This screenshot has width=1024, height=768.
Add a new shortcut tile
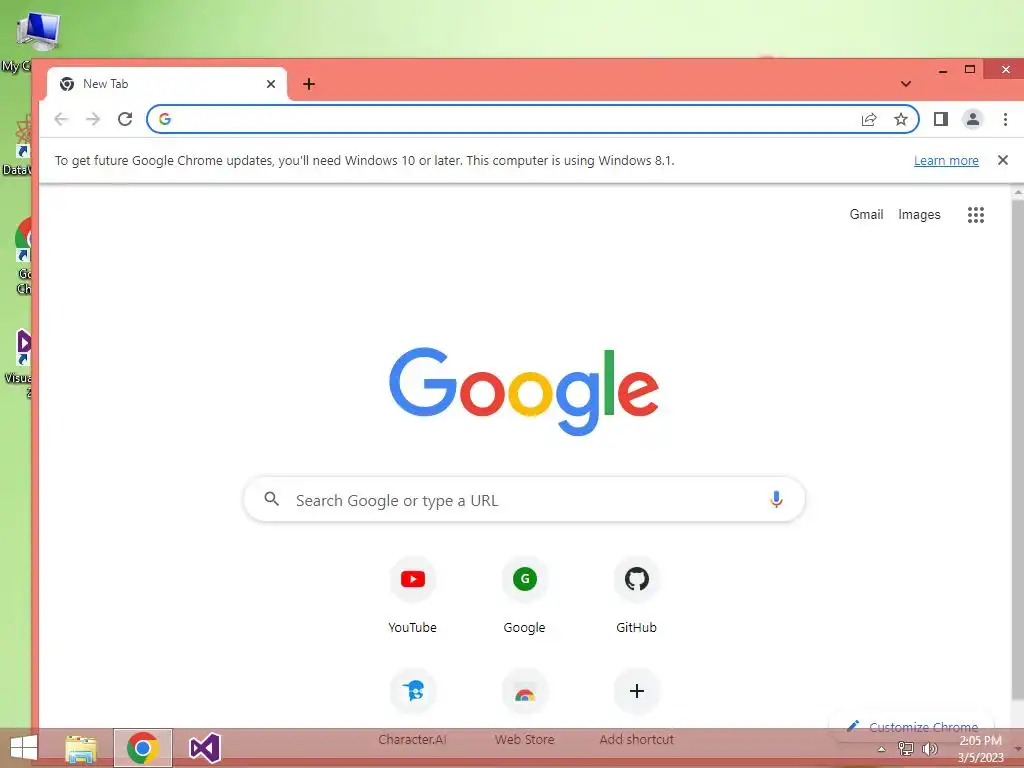click(x=637, y=707)
